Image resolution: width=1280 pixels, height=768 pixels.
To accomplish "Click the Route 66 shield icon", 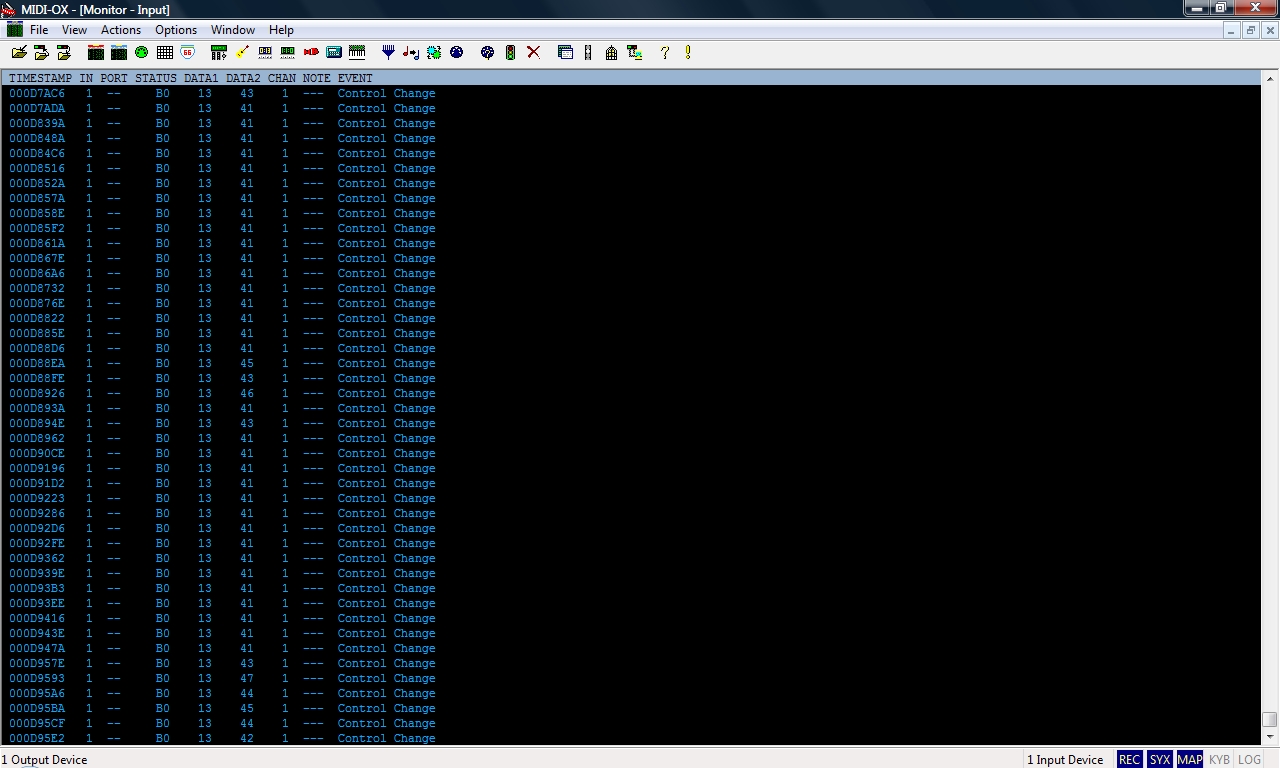I will tap(187, 52).
